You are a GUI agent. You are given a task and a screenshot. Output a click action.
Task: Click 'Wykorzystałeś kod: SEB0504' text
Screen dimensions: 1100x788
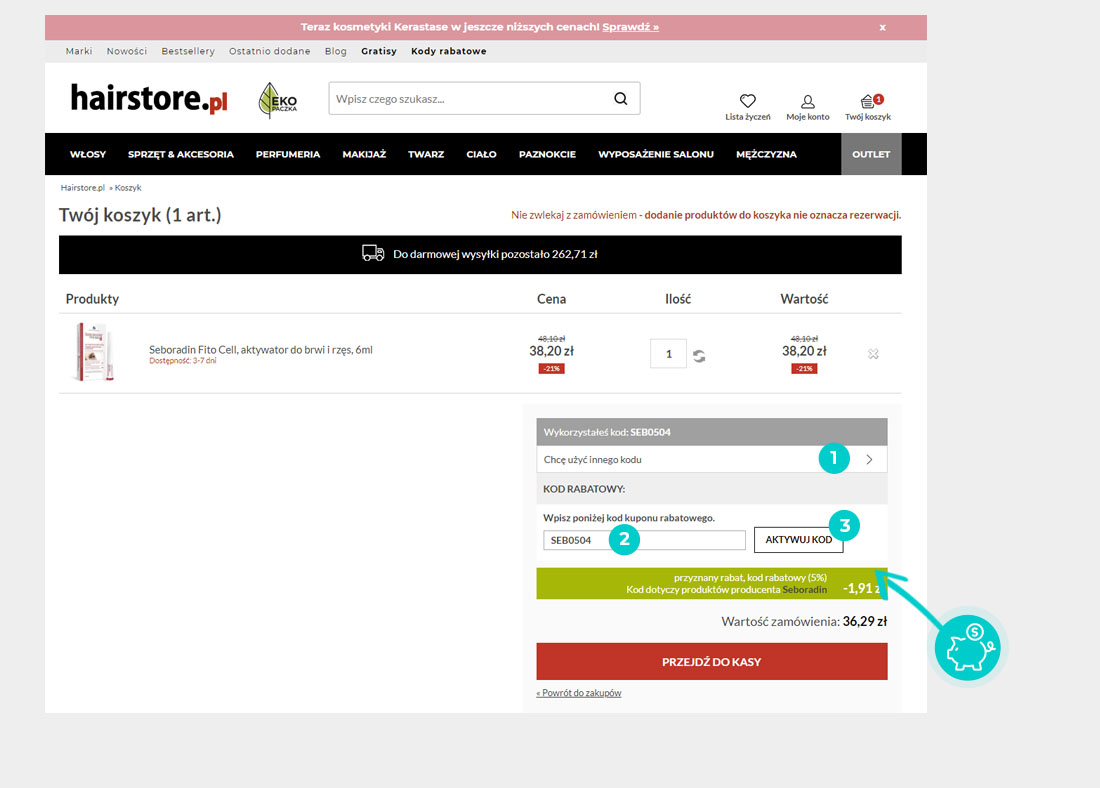click(607, 432)
